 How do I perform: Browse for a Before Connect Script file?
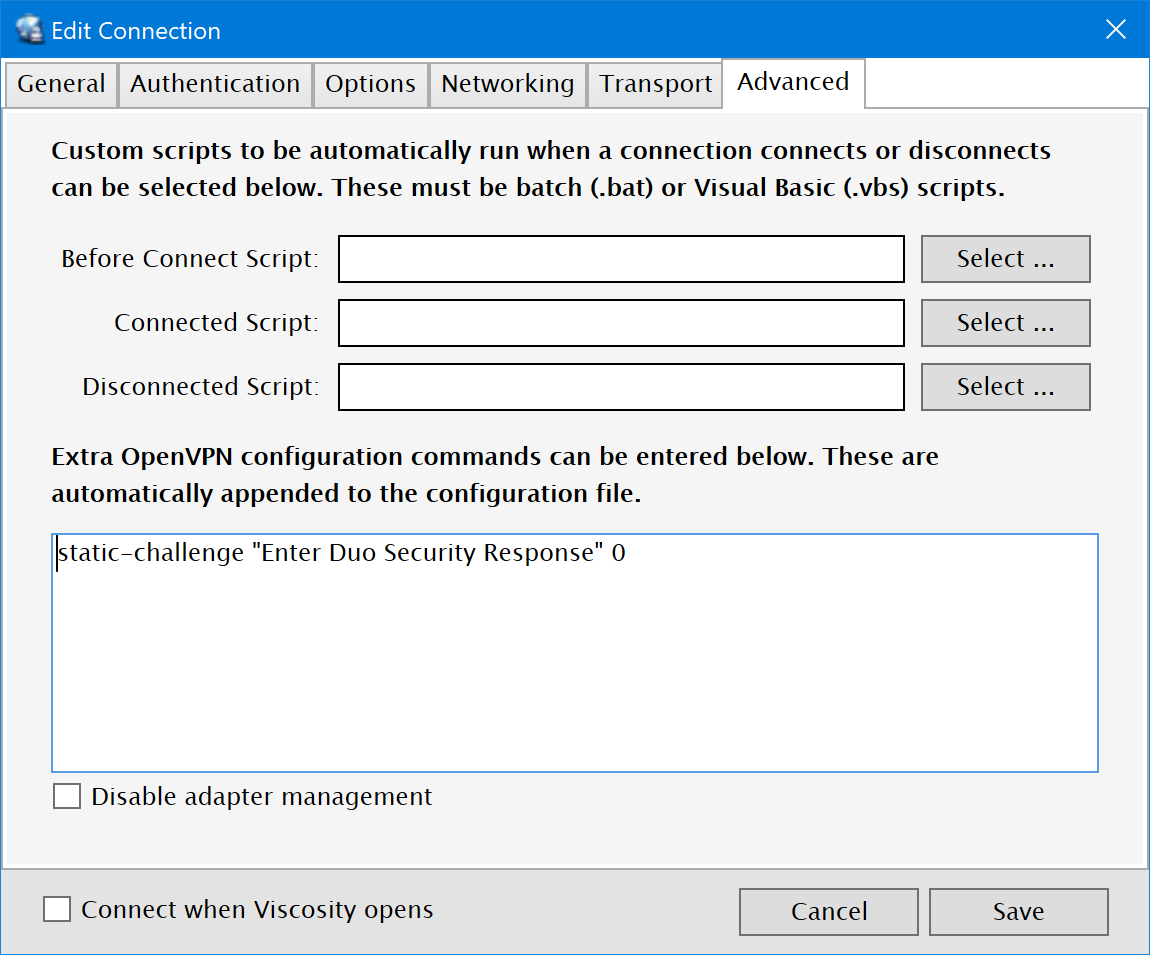click(x=1005, y=259)
